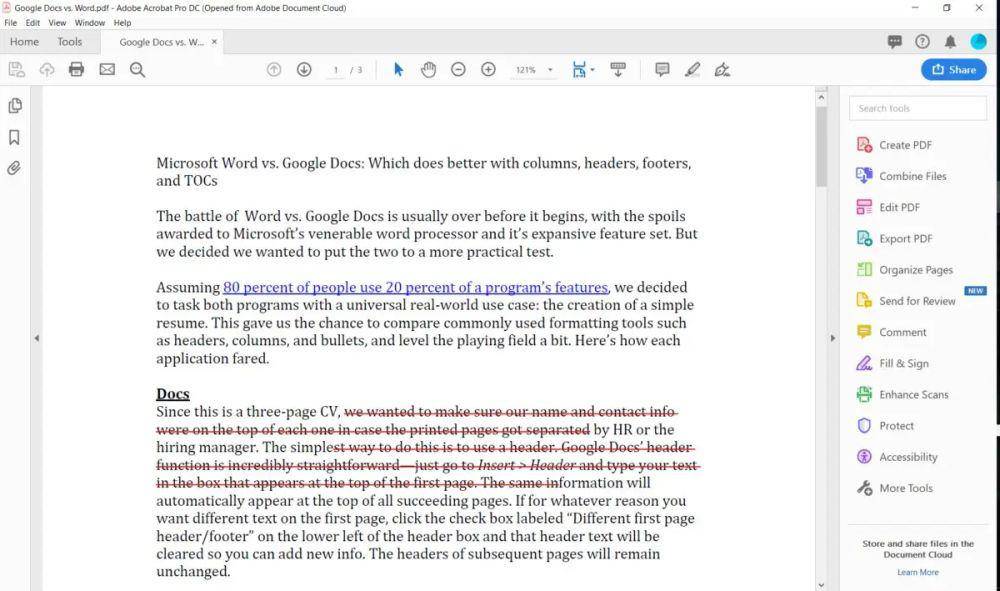Viewport: 1000px width, 591px height.
Task: Click the Zoom in plus icon
Action: point(489,69)
